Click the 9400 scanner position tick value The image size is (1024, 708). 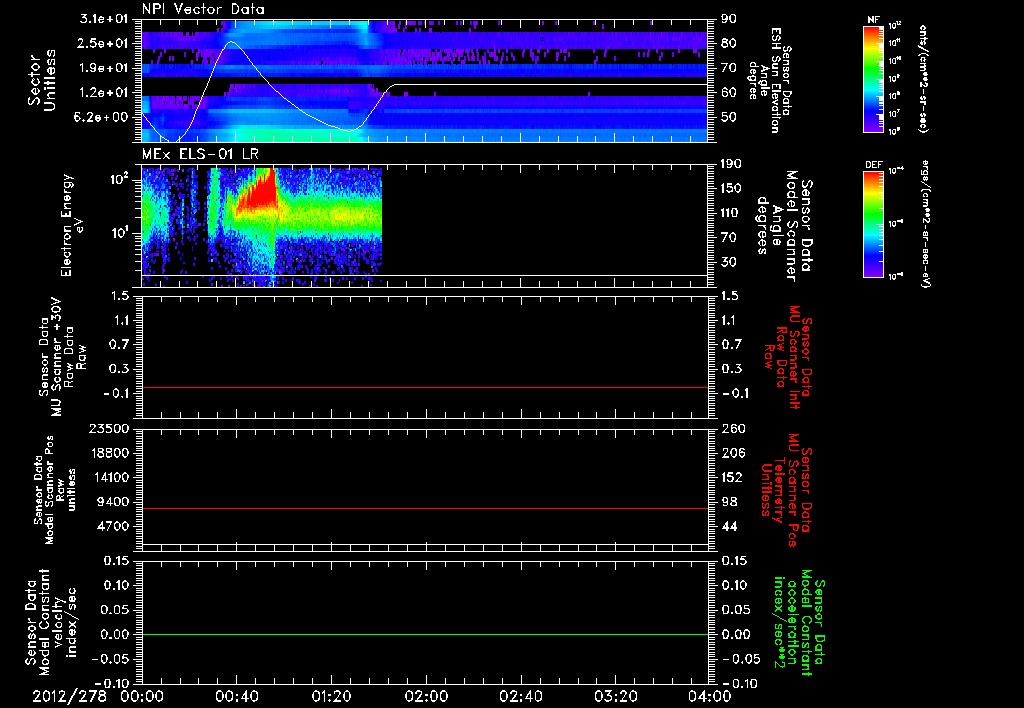coord(112,502)
